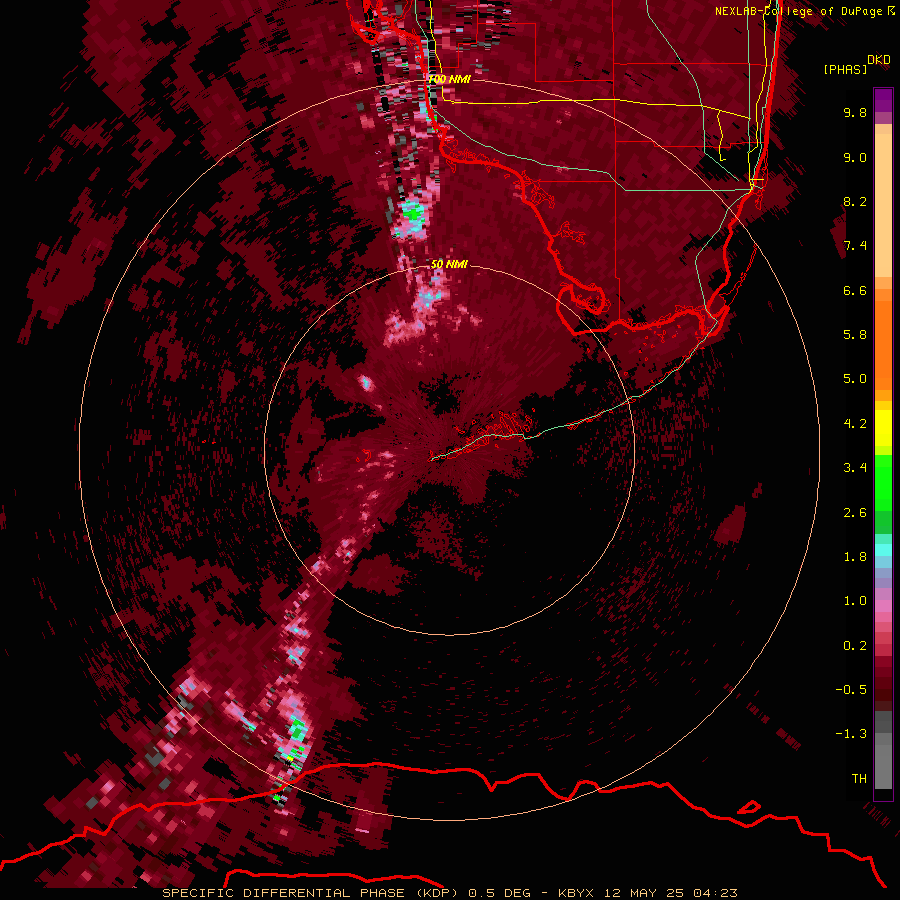Screen dimensions: 900x900
Task: Pick the cyan segment of the color bar
Action: [x=883, y=549]
